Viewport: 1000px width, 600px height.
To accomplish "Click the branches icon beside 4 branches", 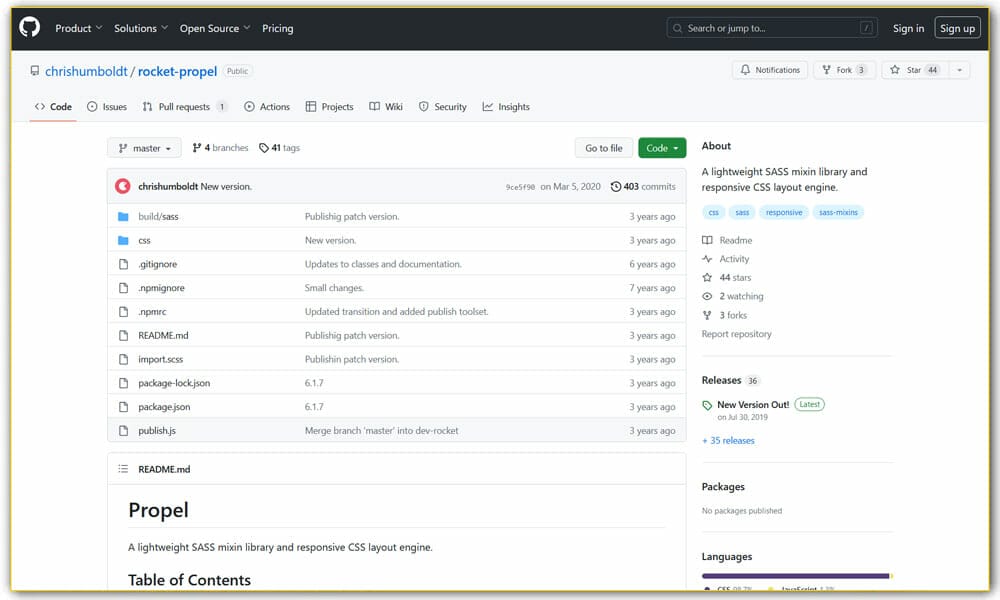I will click(x=197, y=148).
